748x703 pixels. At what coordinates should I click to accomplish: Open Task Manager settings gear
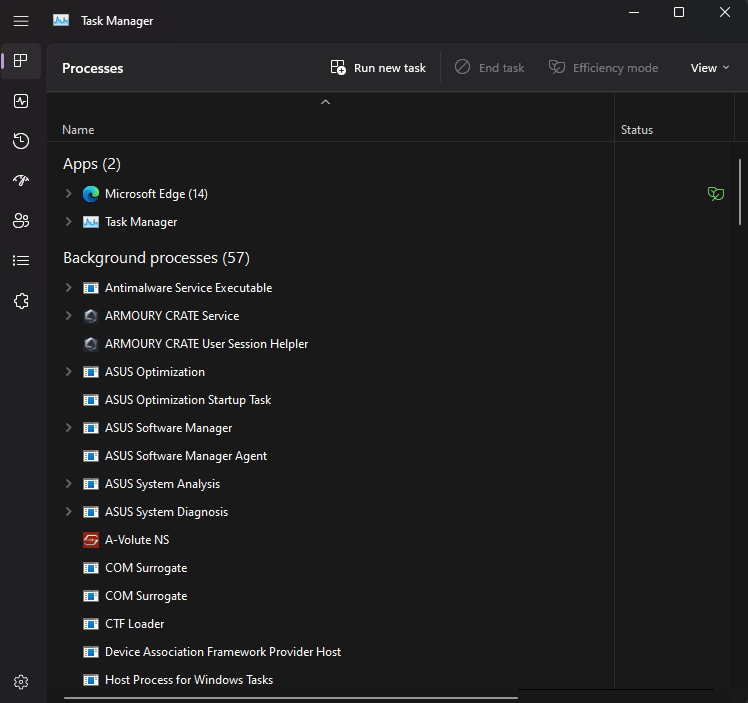pyautogui.click(x=21, y=682)
